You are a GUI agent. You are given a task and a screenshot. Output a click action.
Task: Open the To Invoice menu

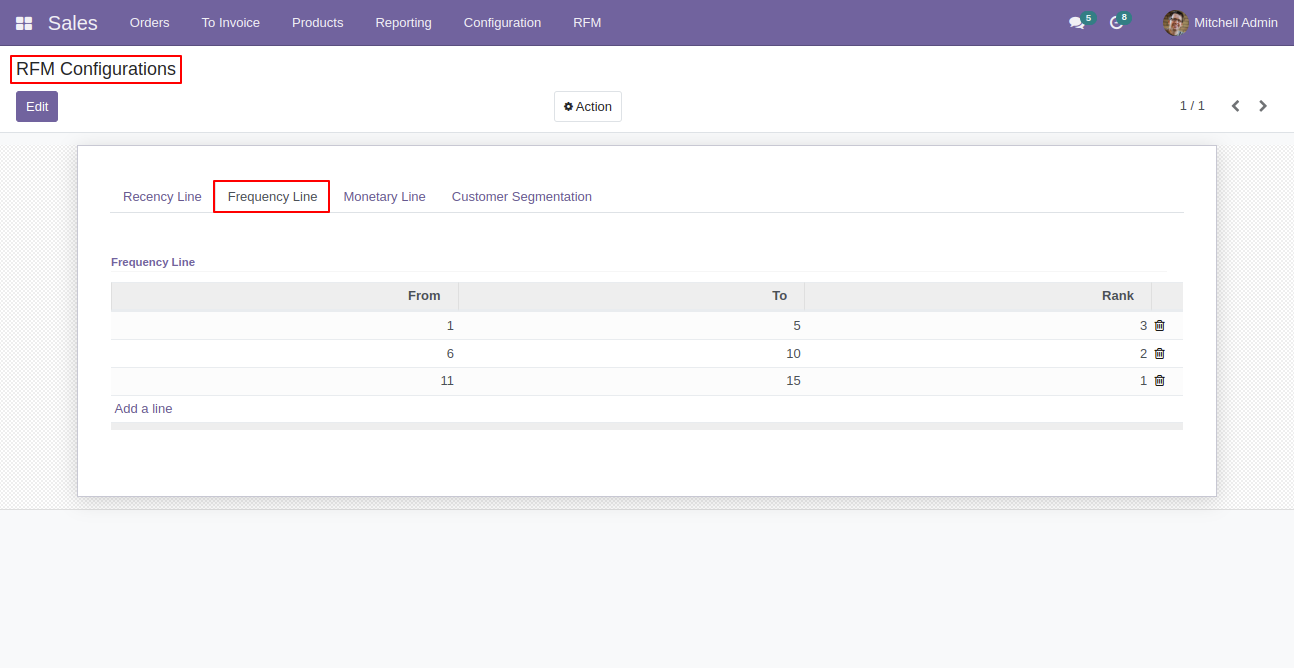(231, 23)
